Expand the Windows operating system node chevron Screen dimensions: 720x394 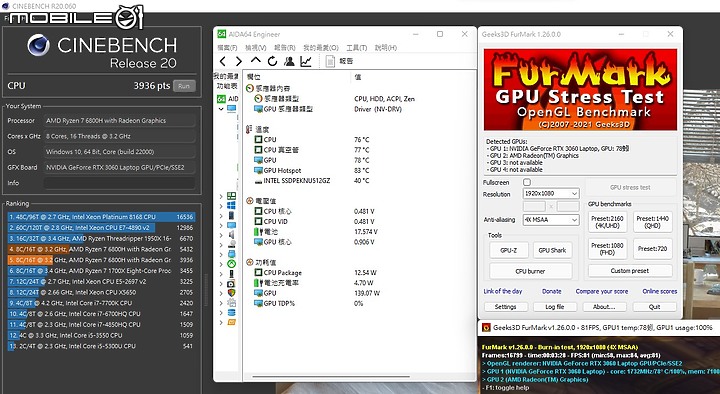click(x=221, y=206)
